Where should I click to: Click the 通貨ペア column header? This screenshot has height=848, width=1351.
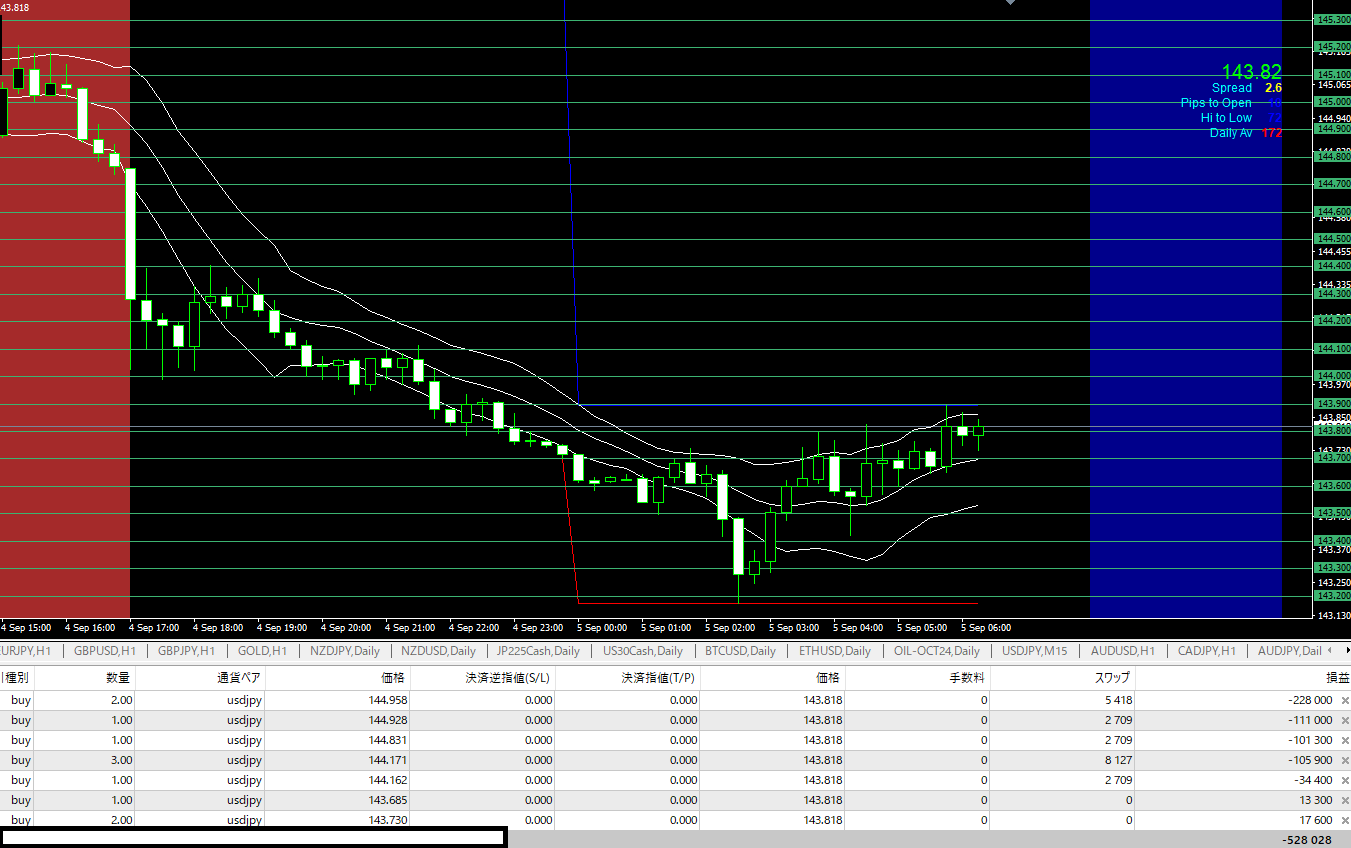[x=239, y=678]
